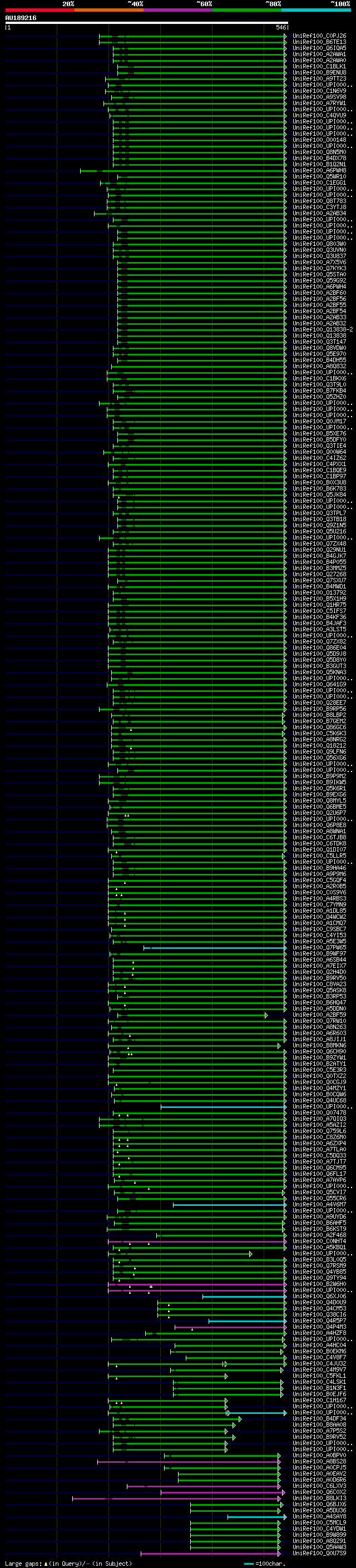Open hit UniRef100_C1BLK1
The height and width of the screenshot is (1568, 356).
319,66
